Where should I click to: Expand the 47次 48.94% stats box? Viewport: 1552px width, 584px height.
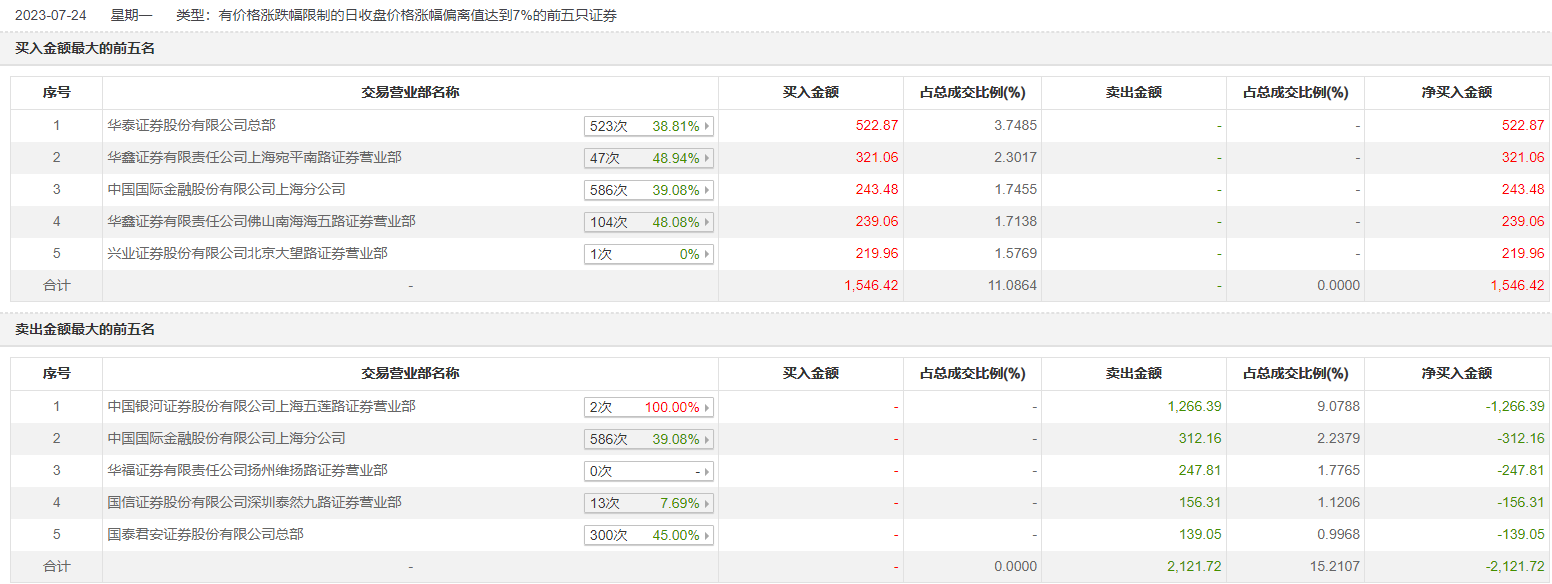click(x=649, y=158)
